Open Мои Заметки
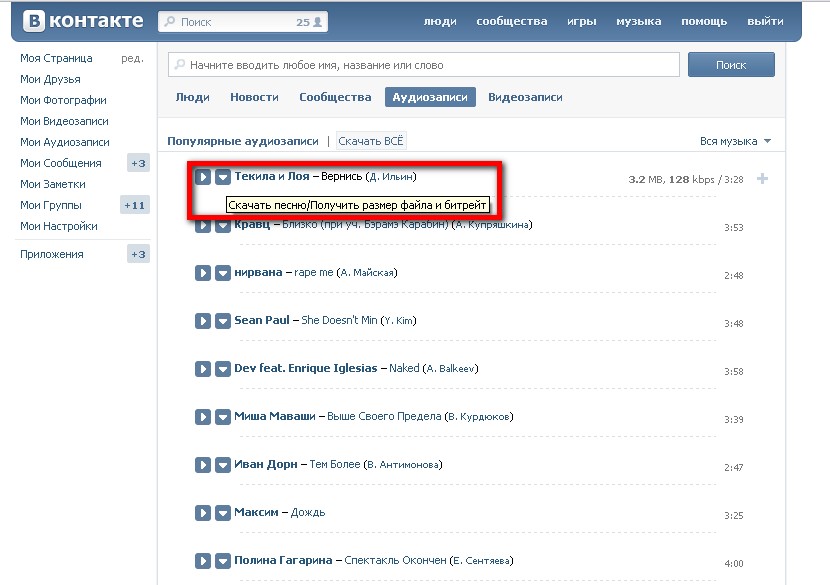Screen dimensions: 830x585 pyautogui.click(x=52, y=184)
